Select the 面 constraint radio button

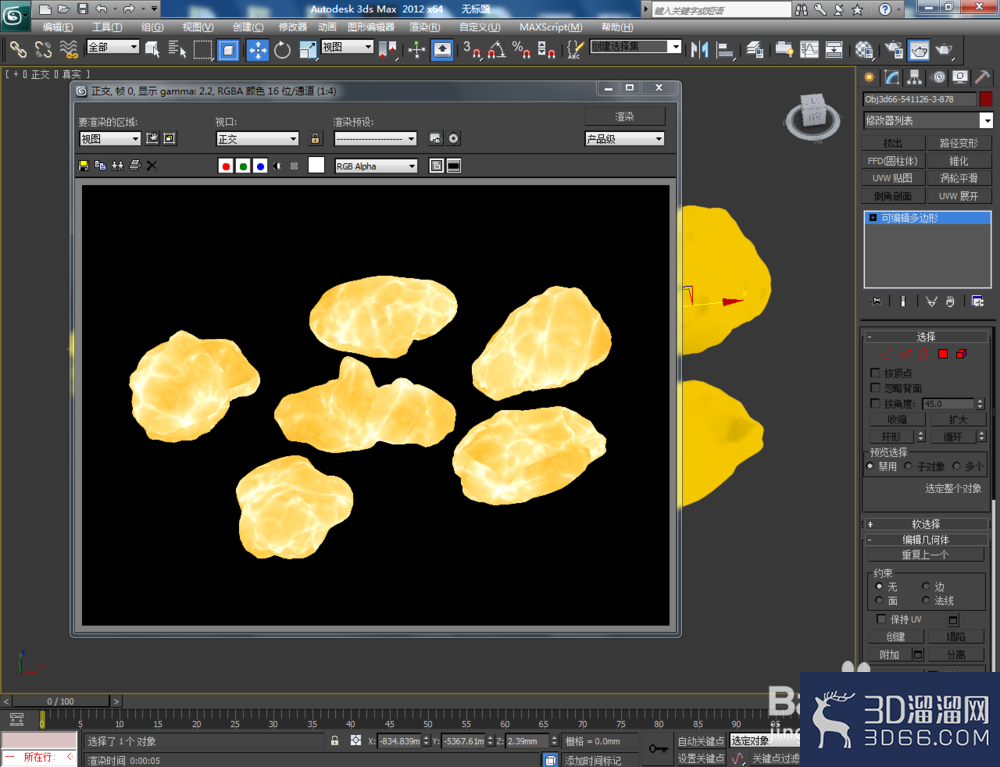(x=879, y=601)
